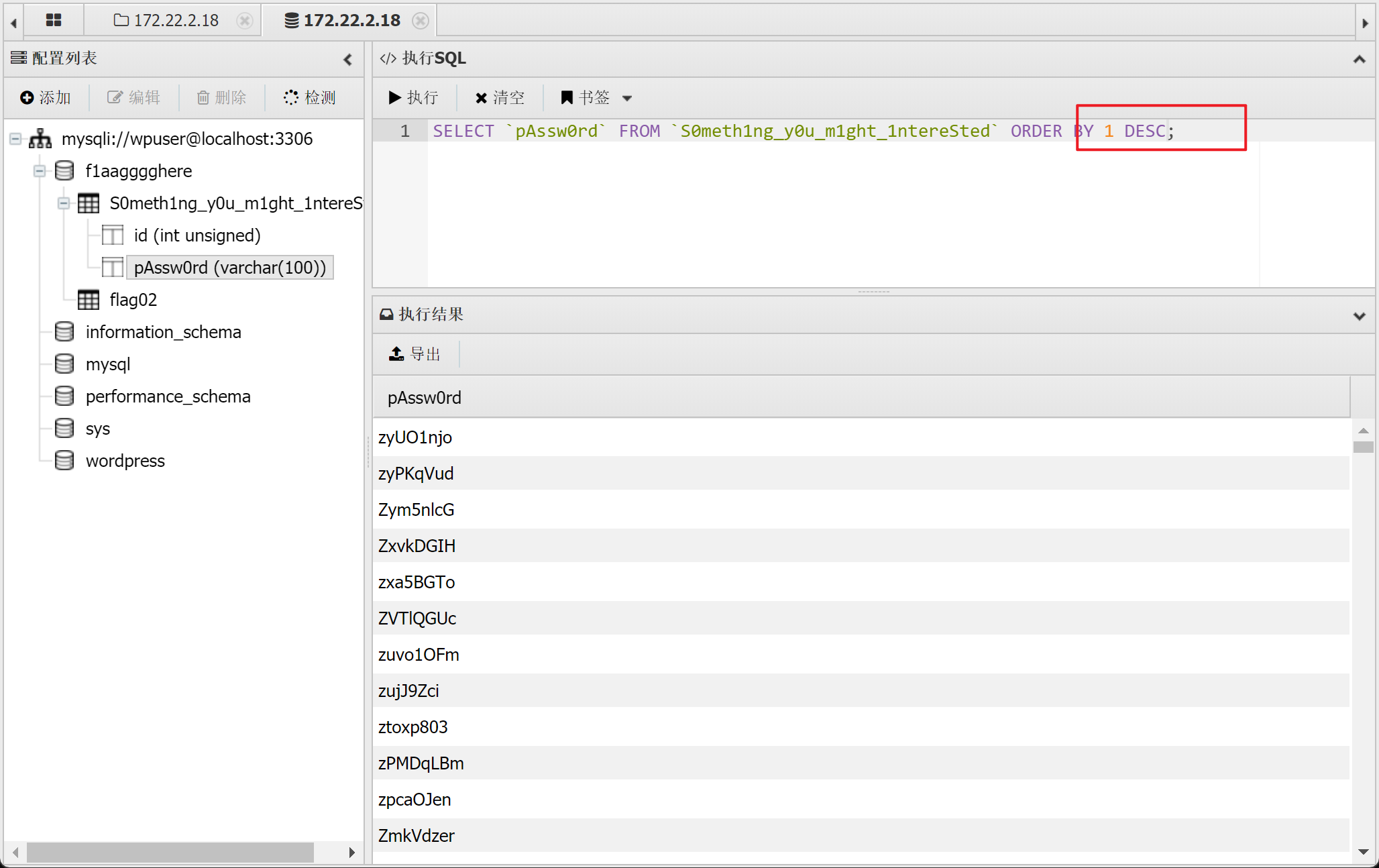Collapse the f1aagggghere database node

coord(40,171)
